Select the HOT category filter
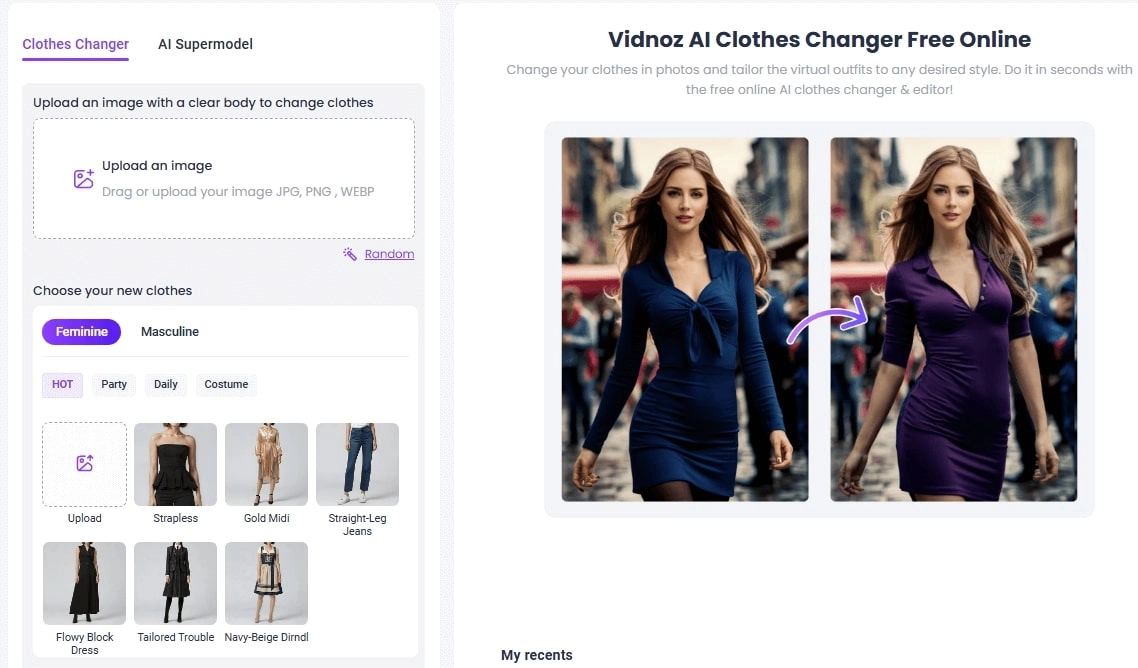 tap(62, 384)
